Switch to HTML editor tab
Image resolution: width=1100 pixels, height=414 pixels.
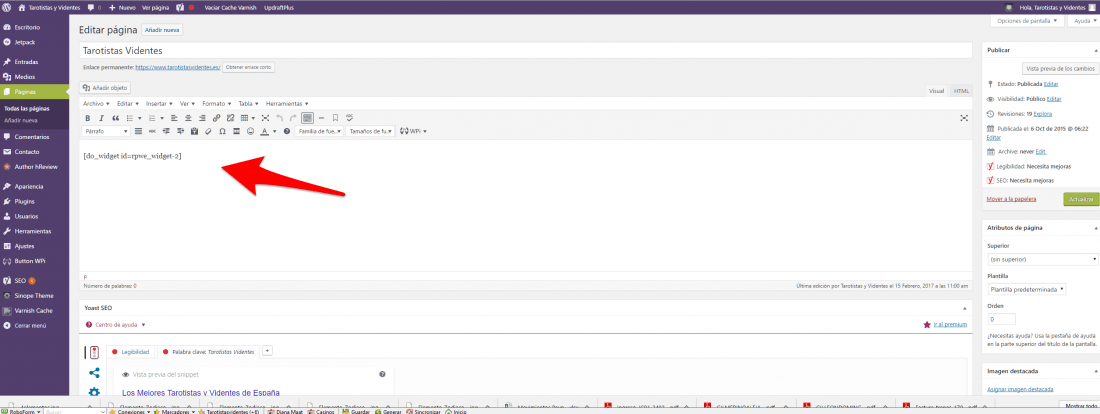tap(960, 91)
